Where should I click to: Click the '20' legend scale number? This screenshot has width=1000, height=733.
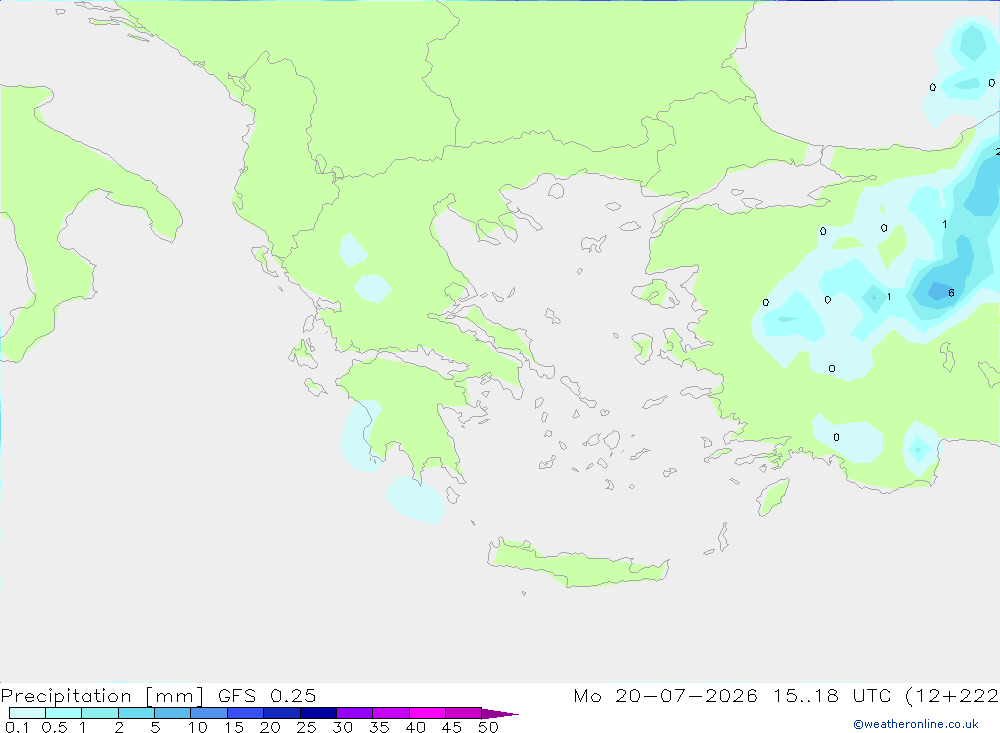pyautogui.click(x=270, y=727)
